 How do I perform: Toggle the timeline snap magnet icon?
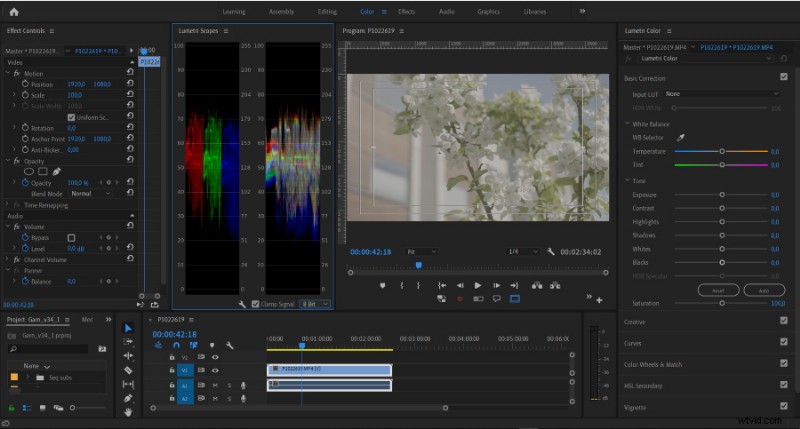pos(176,345)
